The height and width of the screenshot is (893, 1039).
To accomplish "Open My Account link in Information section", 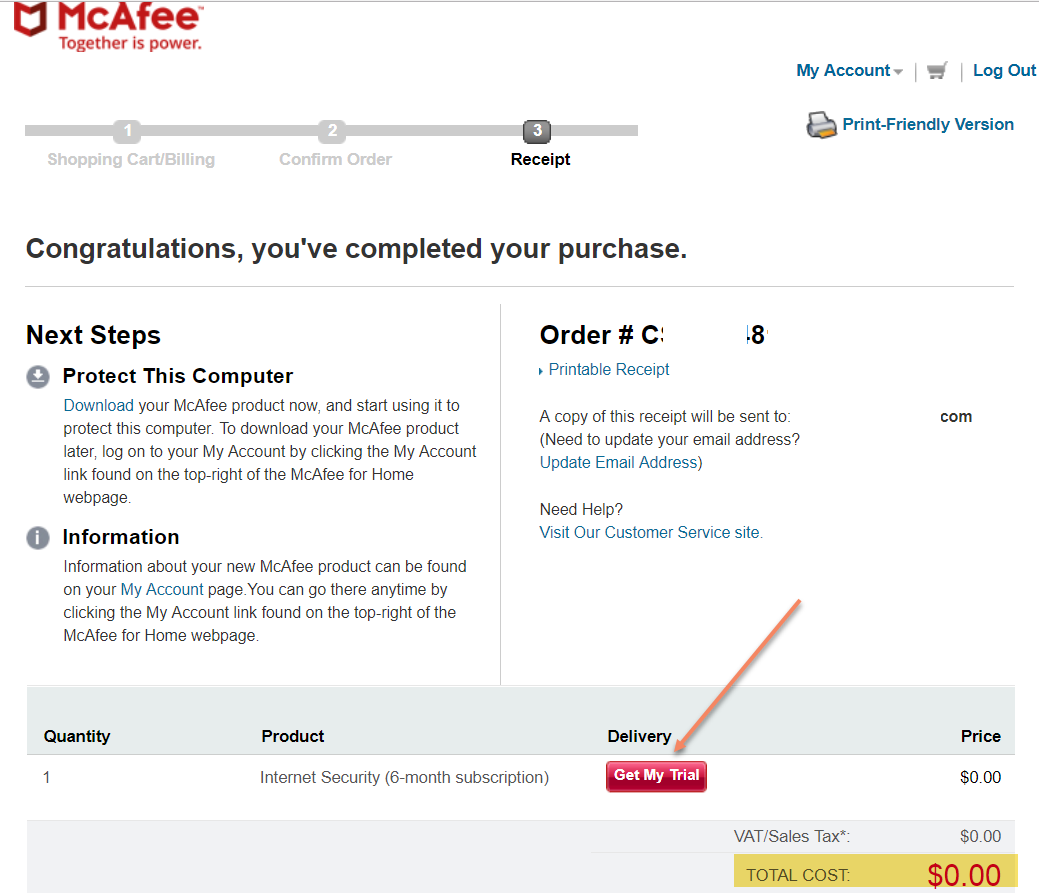I will pyautogui.click(x=162, y=590).
